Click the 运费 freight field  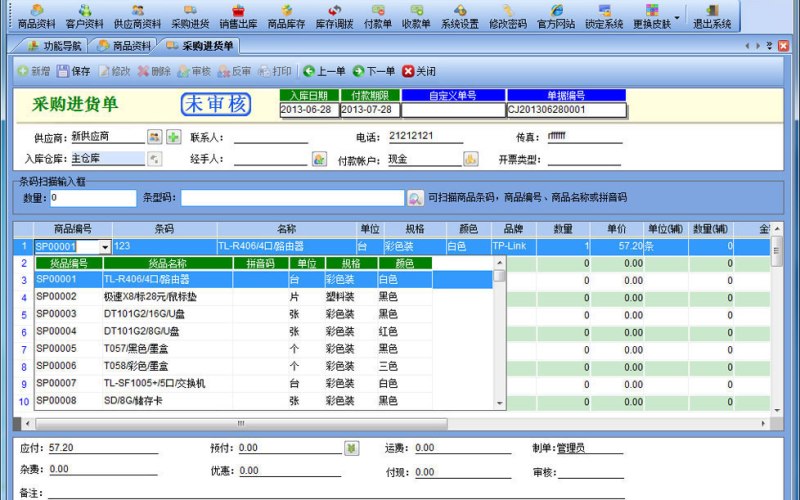tap(462, 448)
